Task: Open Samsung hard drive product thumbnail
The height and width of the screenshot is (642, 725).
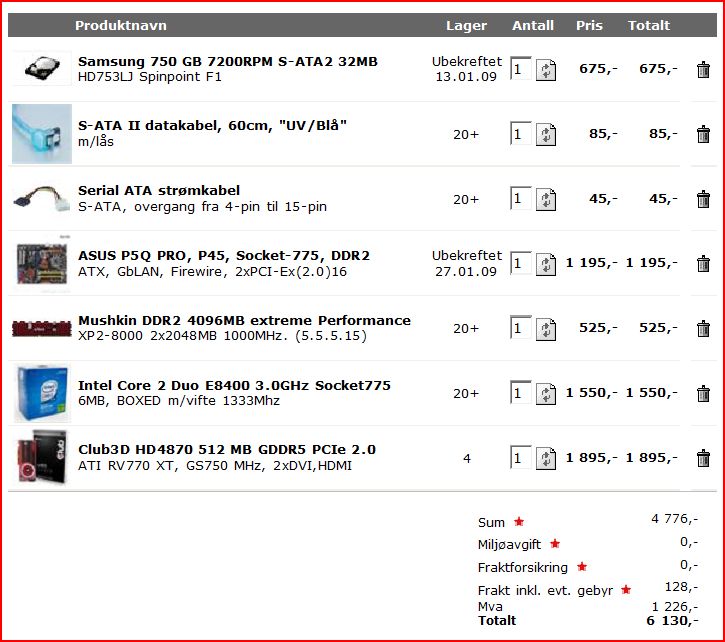Action: click(42, 69)
